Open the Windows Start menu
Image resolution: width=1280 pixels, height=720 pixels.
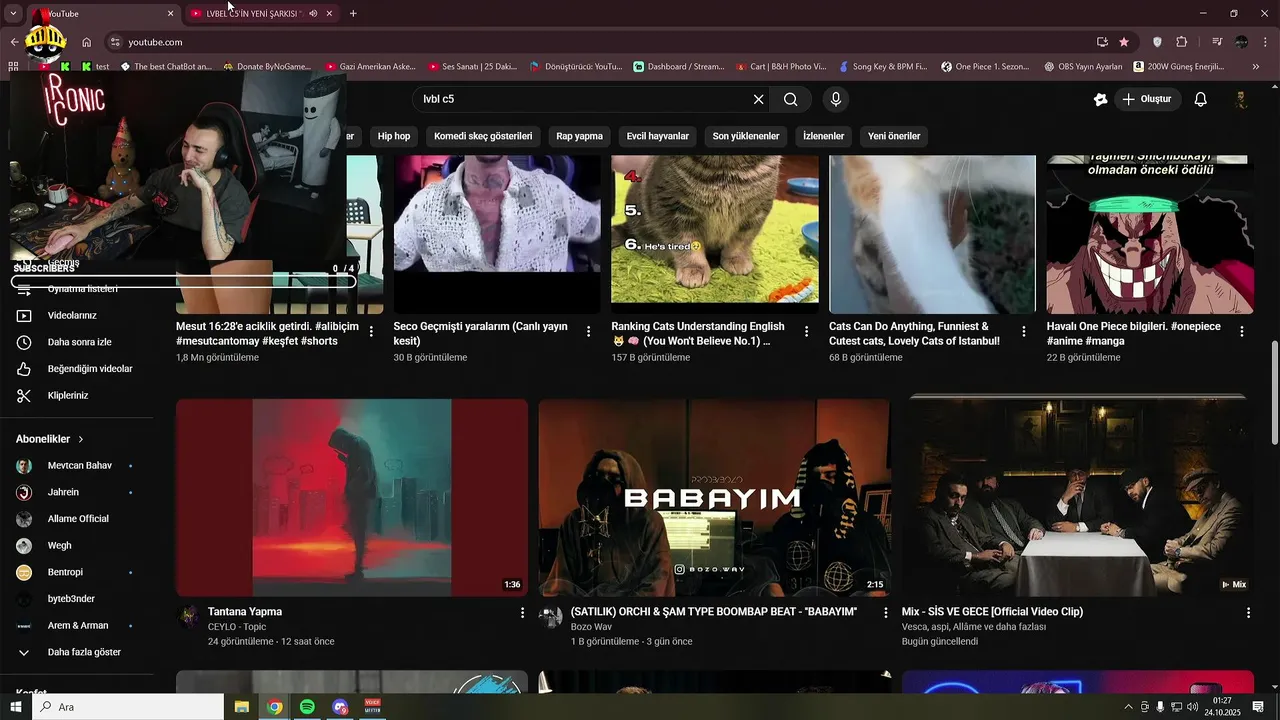coord(15,707)
